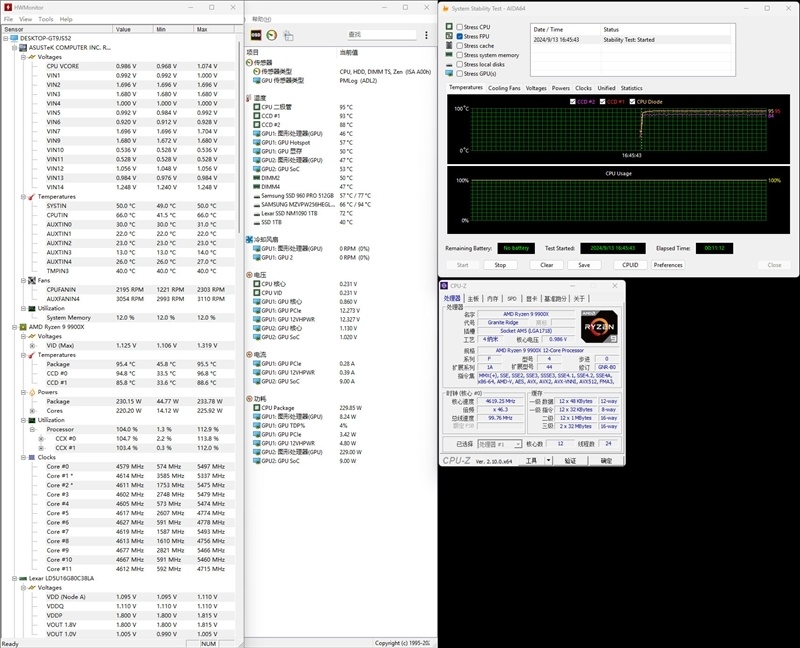
Task: Collapse the motherboard Voltages group in HWMonitor
Action: (x=23, y=57)
